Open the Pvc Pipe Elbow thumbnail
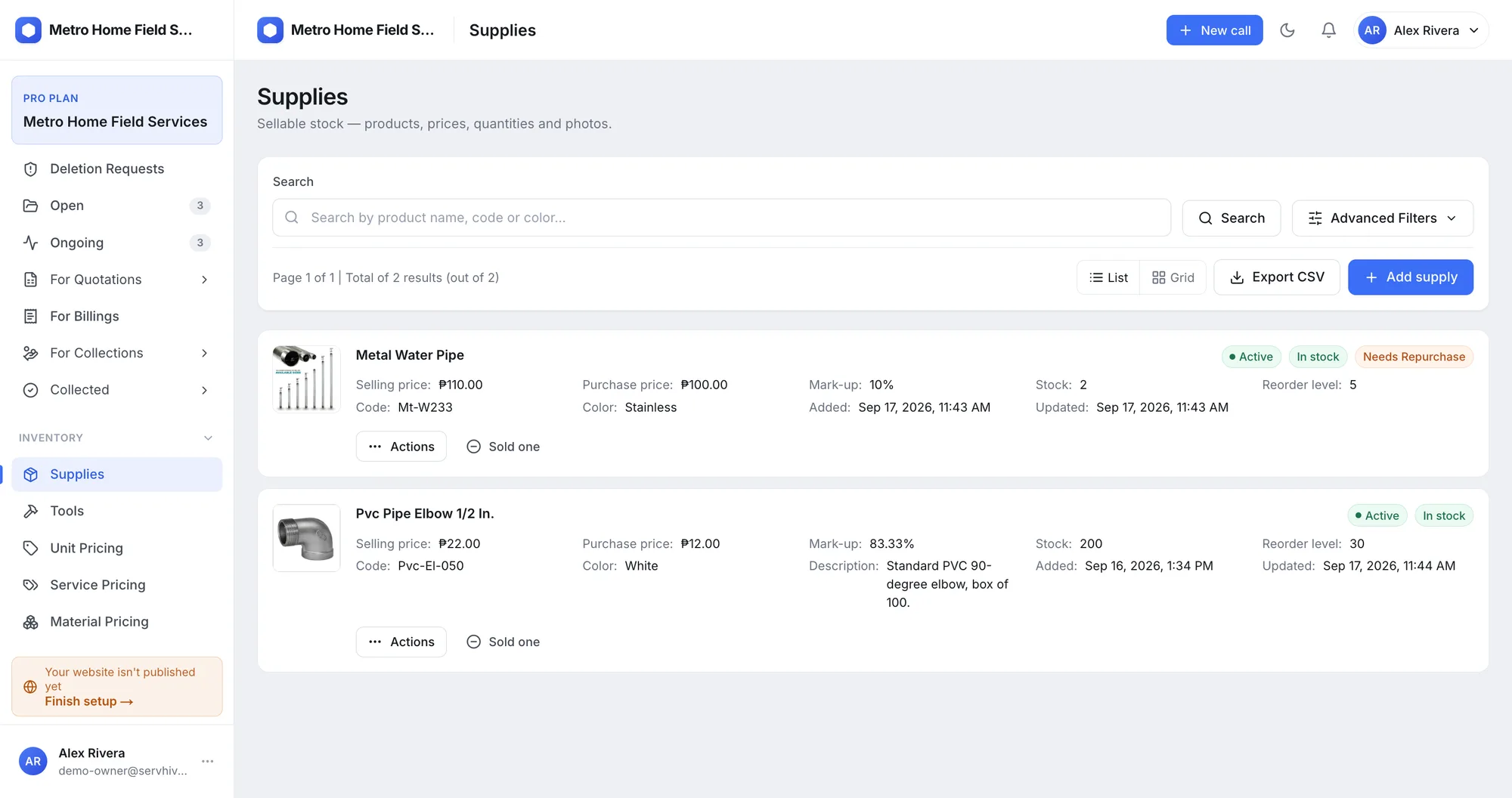Viewport: 1512px width, 798px height. (306, 537)
